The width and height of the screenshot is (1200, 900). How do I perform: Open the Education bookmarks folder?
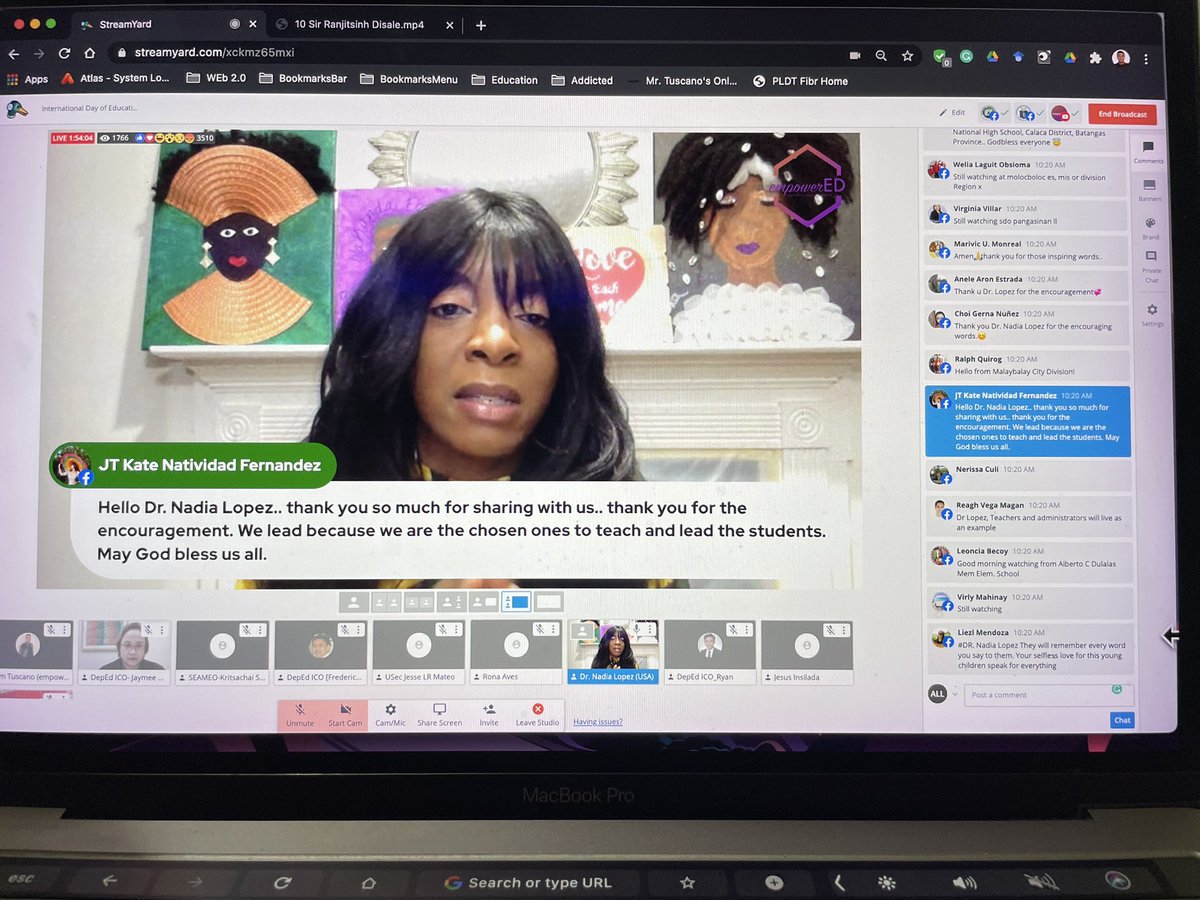[505, 80]
